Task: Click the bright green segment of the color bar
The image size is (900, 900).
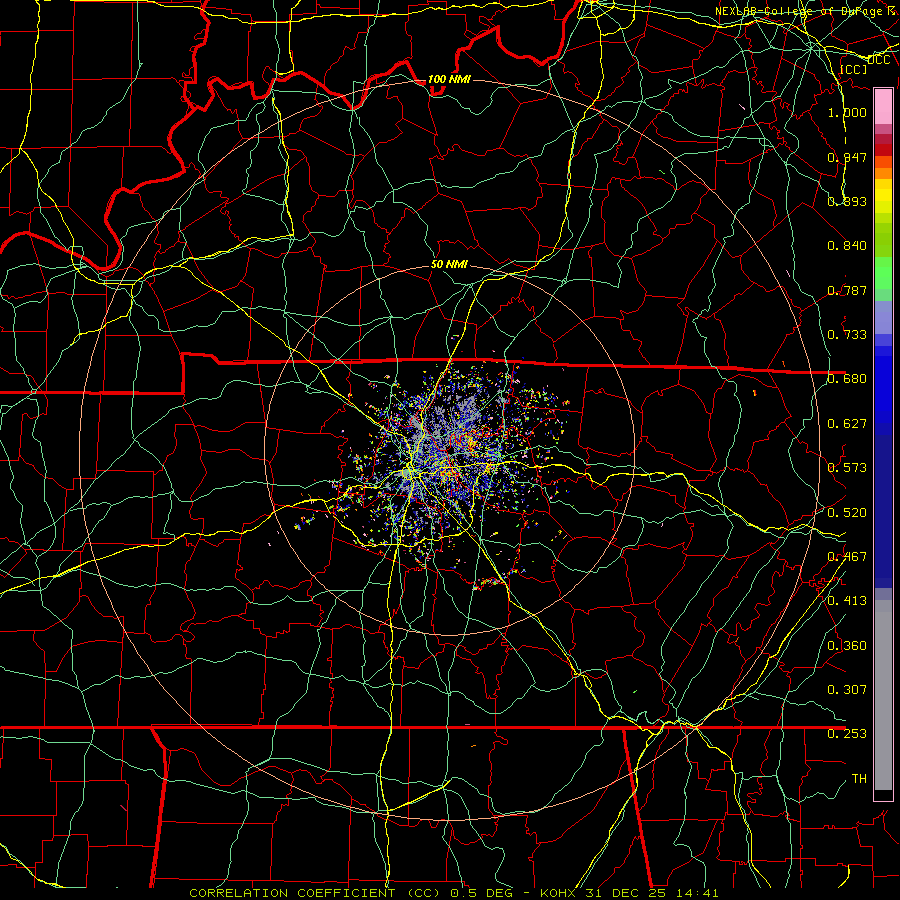Action: [x=883, y=273]
